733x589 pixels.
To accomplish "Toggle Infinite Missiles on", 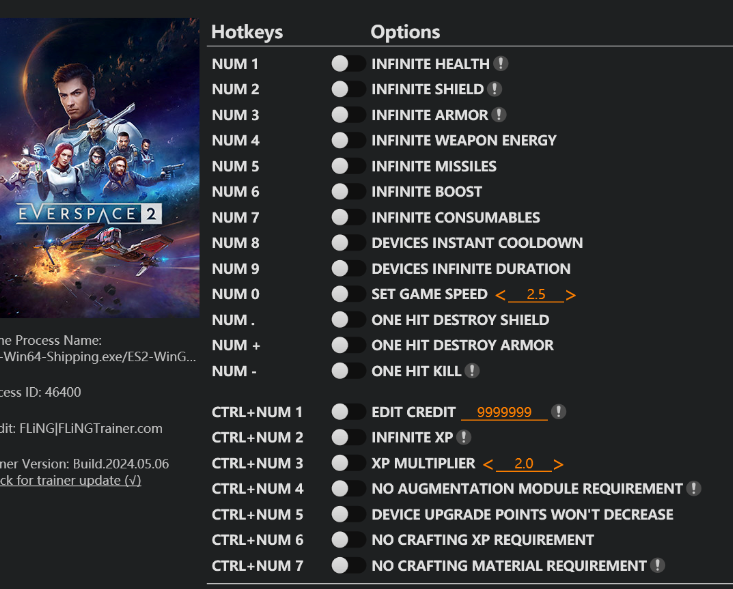I will [347, 166].
